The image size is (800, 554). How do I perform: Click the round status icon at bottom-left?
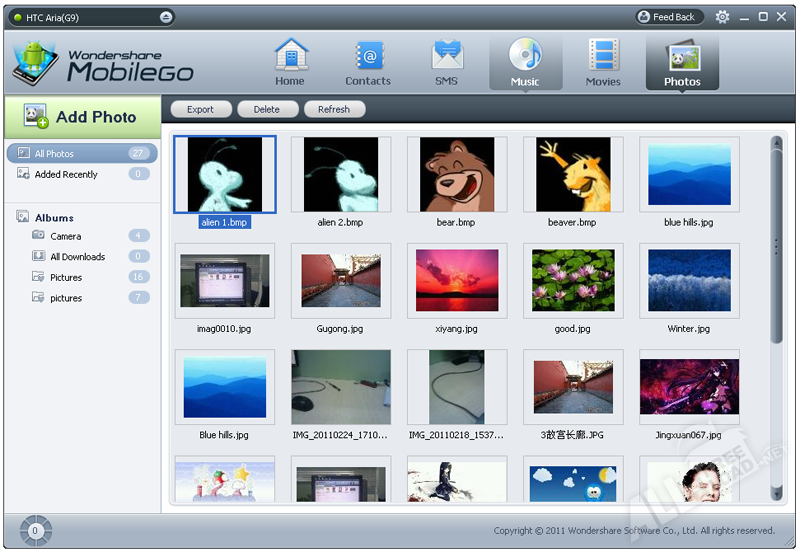tap(35, 530)
